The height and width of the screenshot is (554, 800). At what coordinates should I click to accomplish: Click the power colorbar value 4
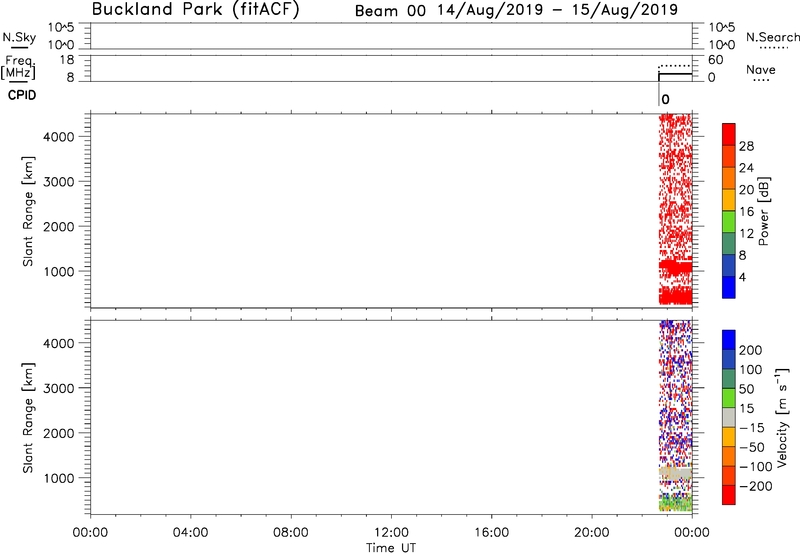coord(742,277)
